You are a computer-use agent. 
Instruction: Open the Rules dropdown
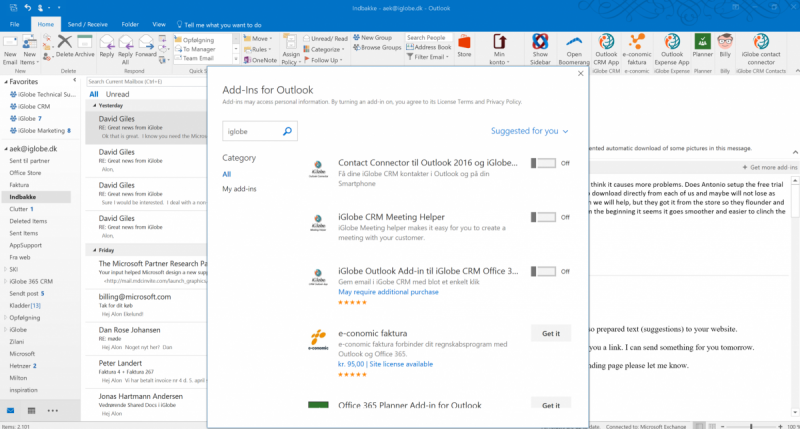[x=258, y=49]
